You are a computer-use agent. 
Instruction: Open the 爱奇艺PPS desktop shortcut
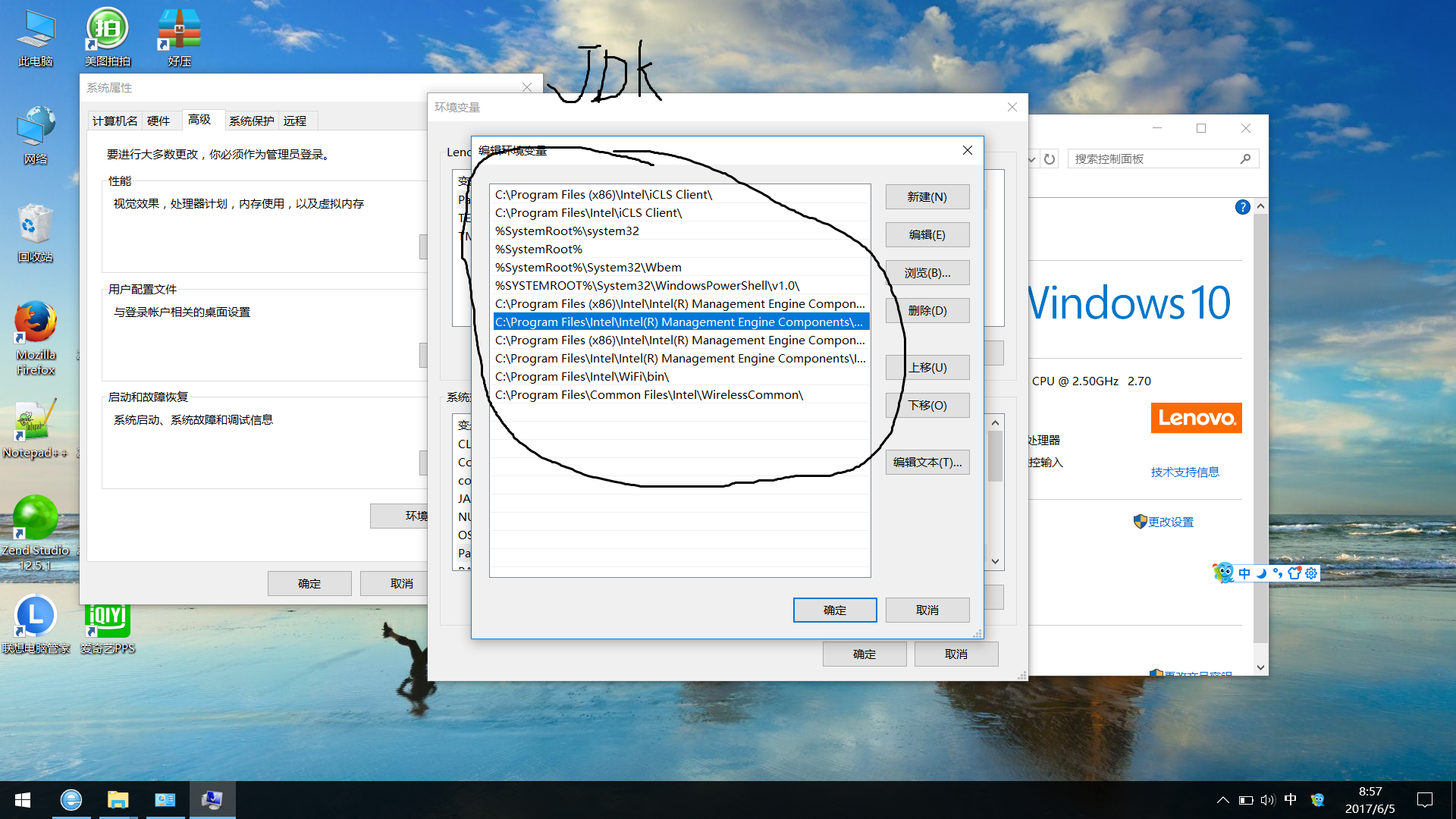tap(107, 628)
